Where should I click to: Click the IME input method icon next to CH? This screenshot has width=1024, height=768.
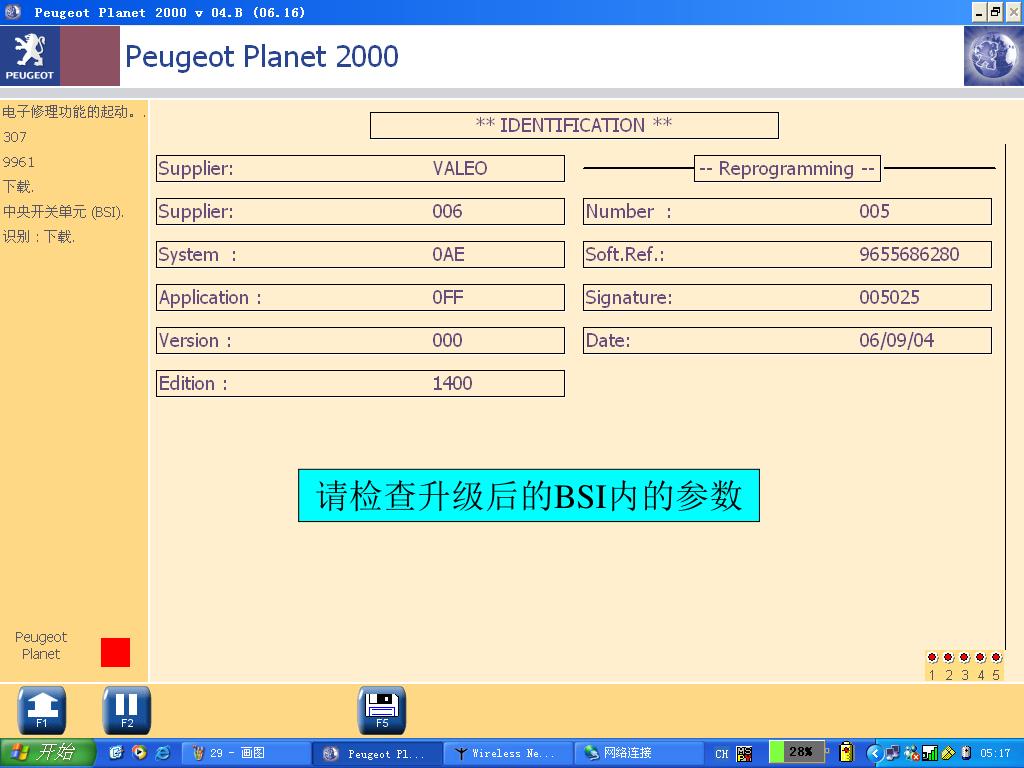tap(744, 754)
